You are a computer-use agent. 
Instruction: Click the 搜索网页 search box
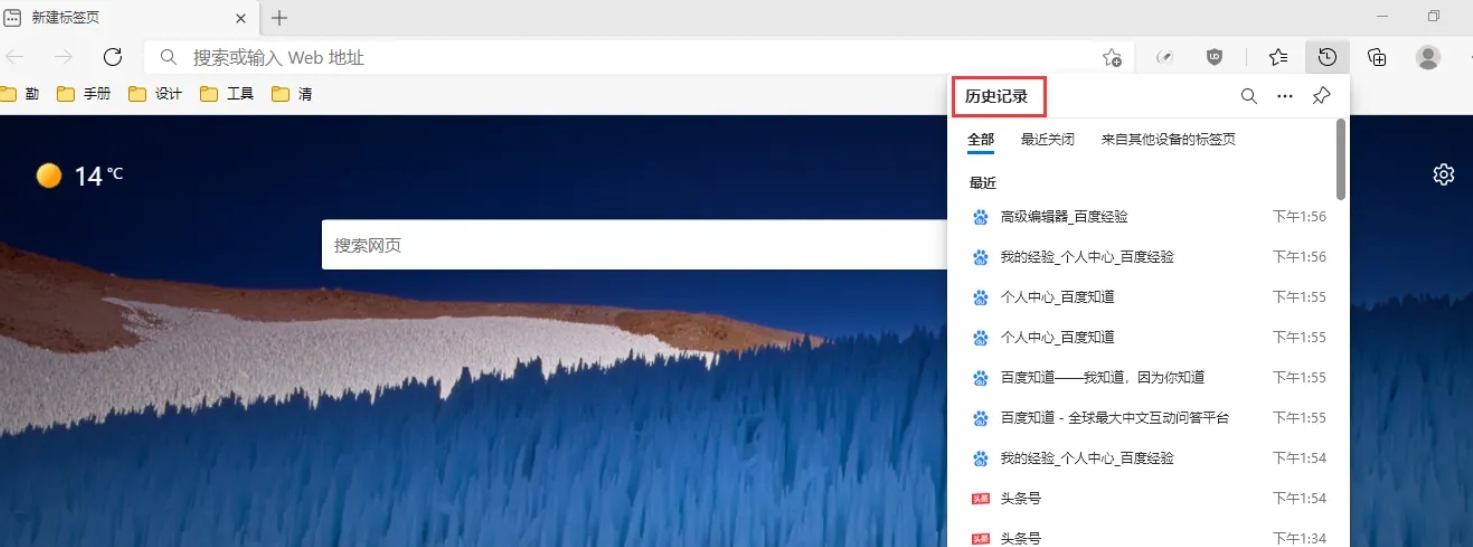coord(630,245)
